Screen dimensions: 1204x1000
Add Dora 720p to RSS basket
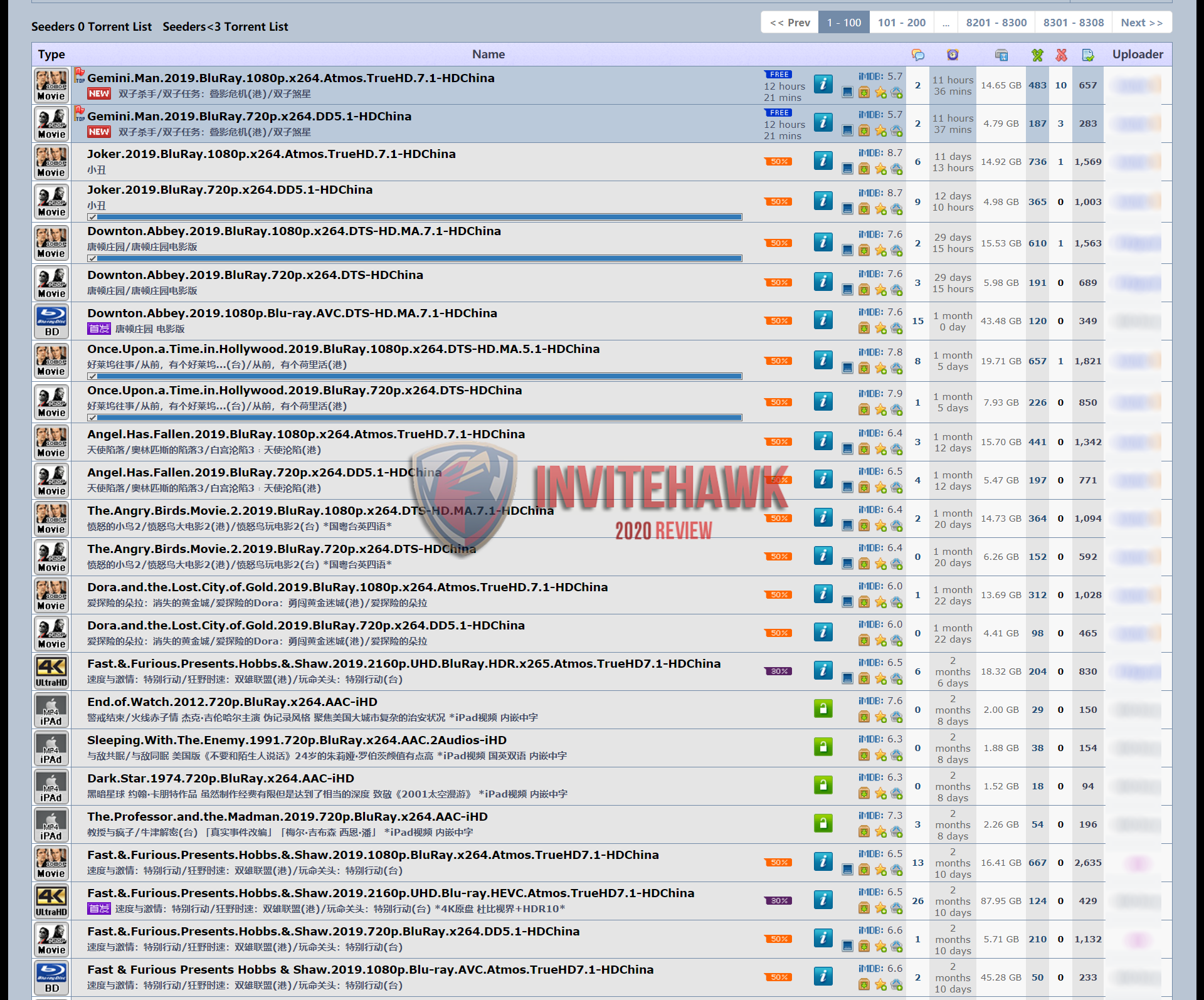point(897,641)
